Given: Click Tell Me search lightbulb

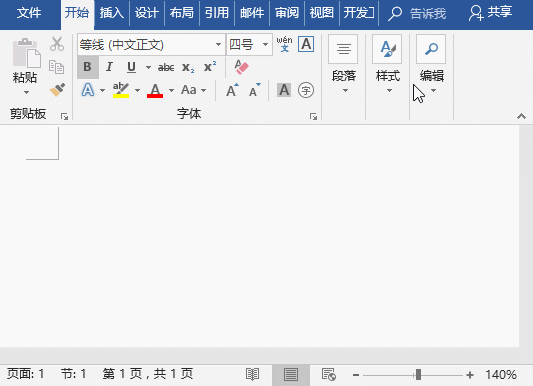Looking at the screenshot, I should point(395,14).
